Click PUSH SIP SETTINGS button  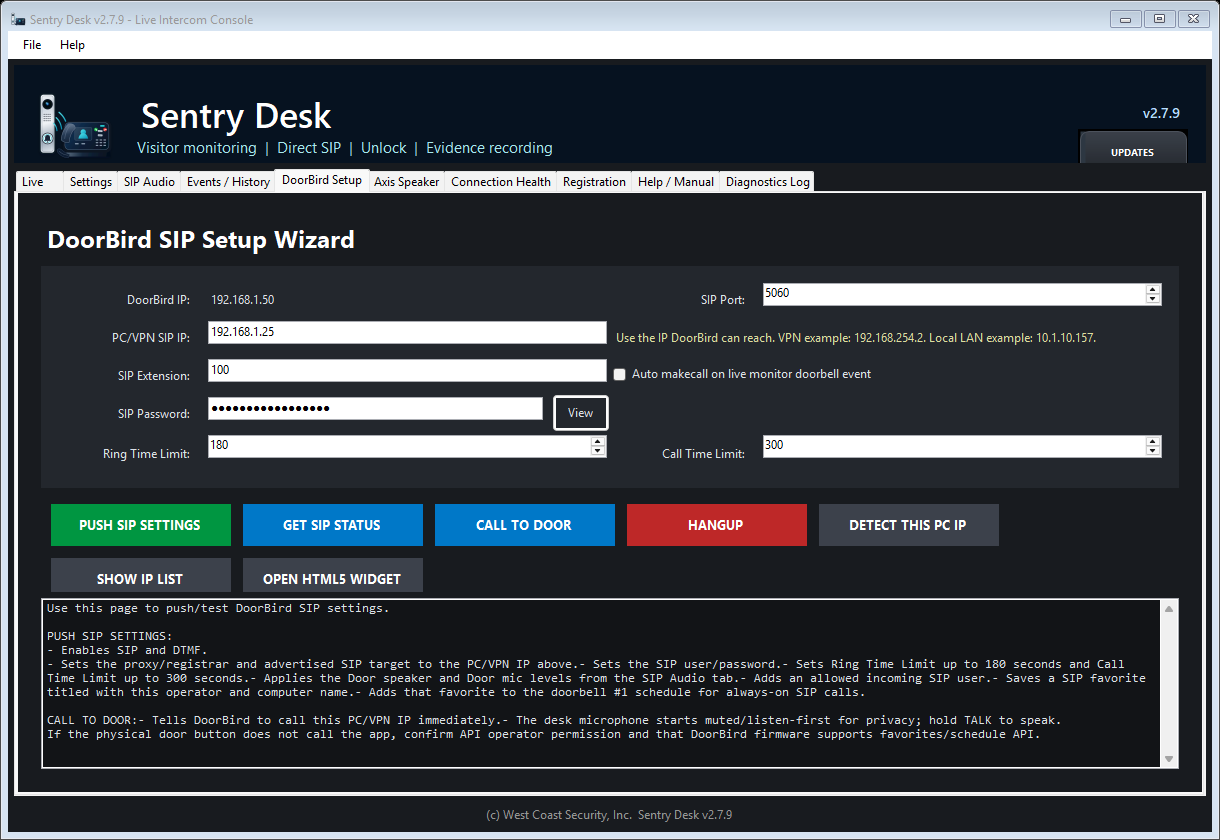[140, 525]
